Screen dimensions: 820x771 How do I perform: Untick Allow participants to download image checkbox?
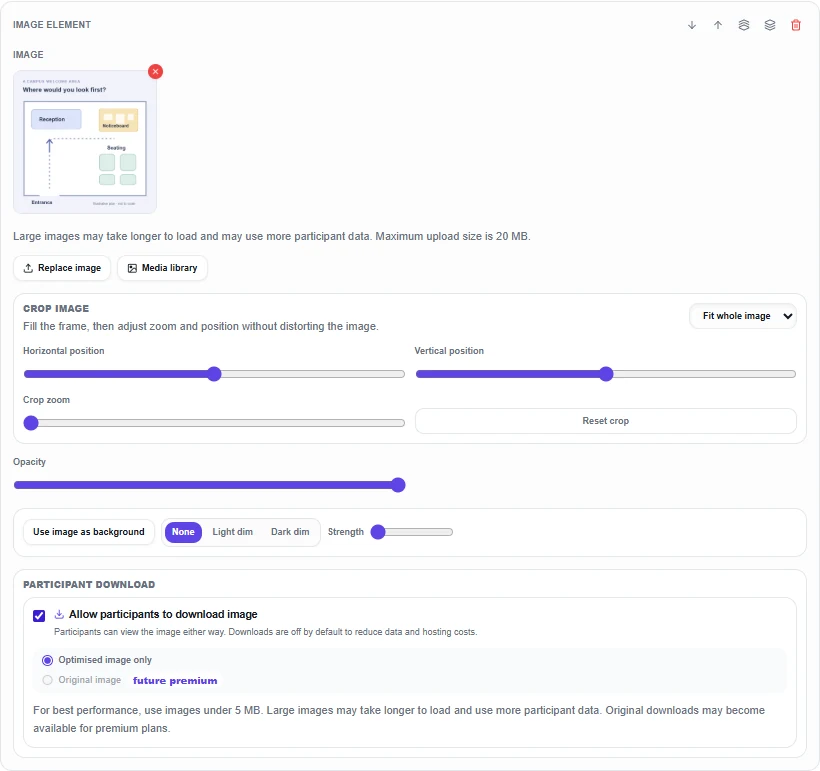39,616
